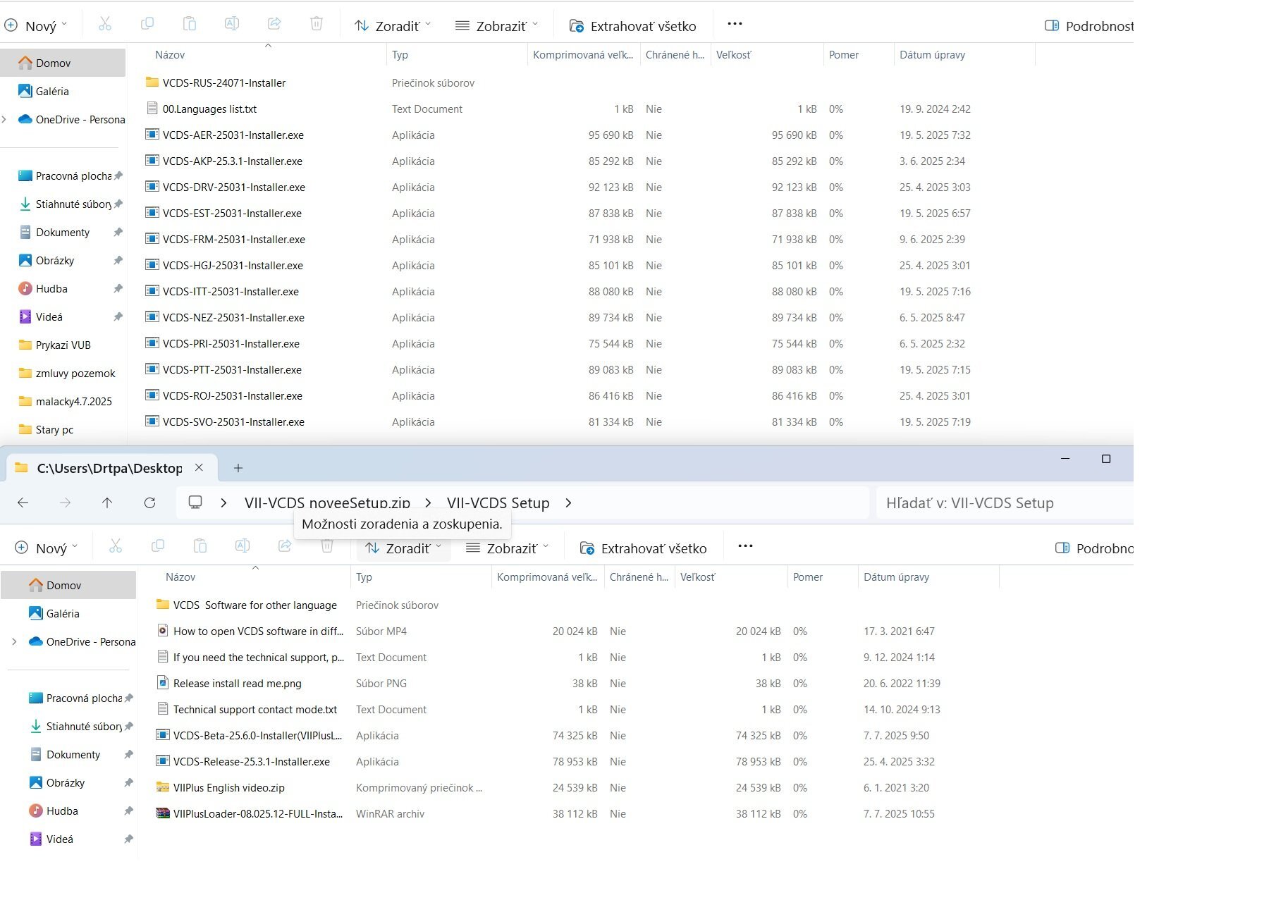The image size is (1288, 924).
Task: Go back using the left arrow in the lower window
Action: pyautogui.click(x=23, y=503)
